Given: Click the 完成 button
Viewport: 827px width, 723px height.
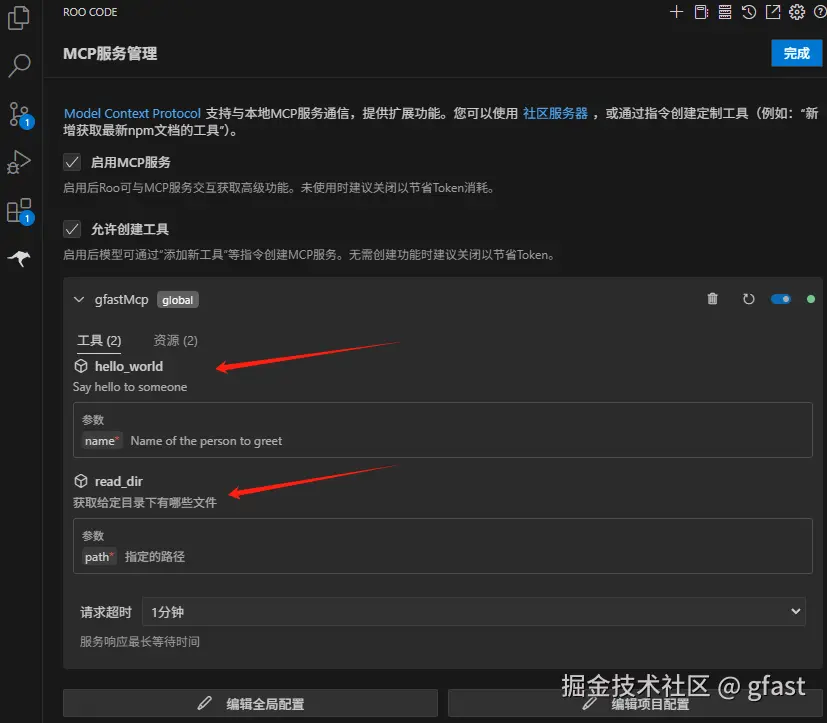Looking at the screenshot, I should click(x=796, y=53).
